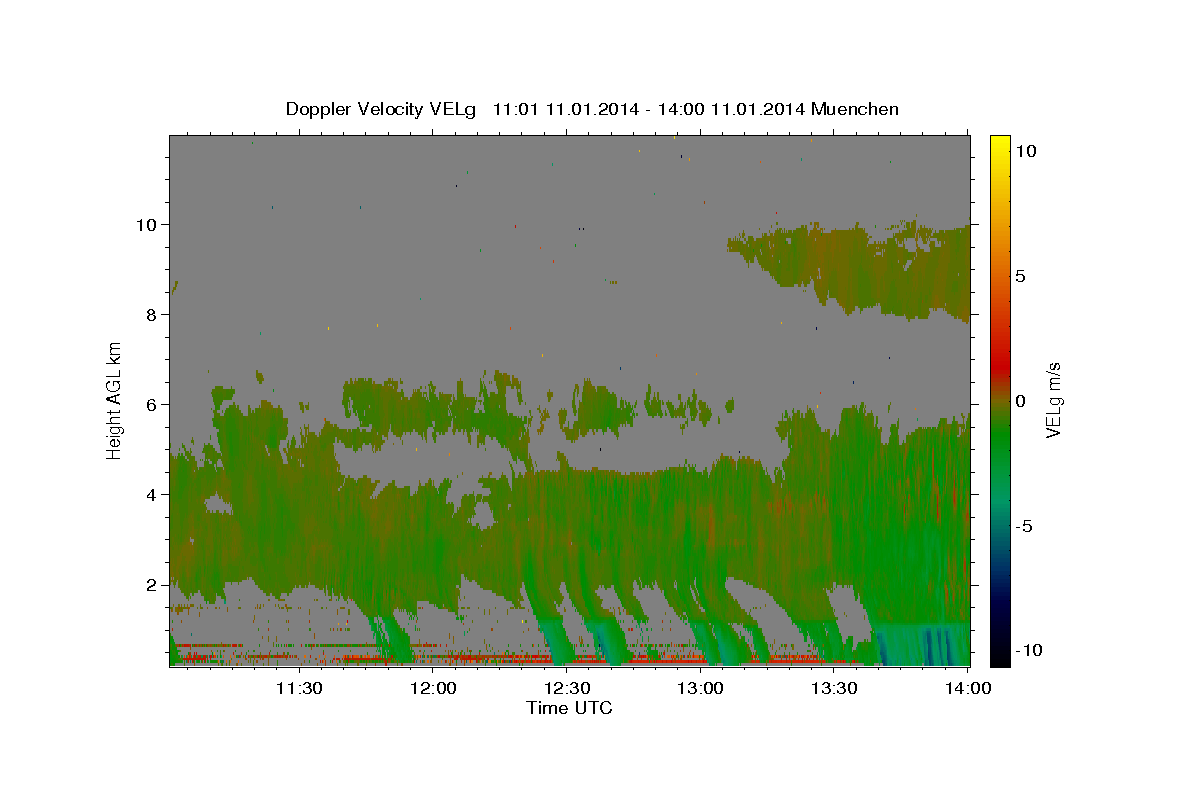The width and height of the screenshot is (1200, 800).
Task: Select the 13:00 time tick label
Action: pos(700,688)
